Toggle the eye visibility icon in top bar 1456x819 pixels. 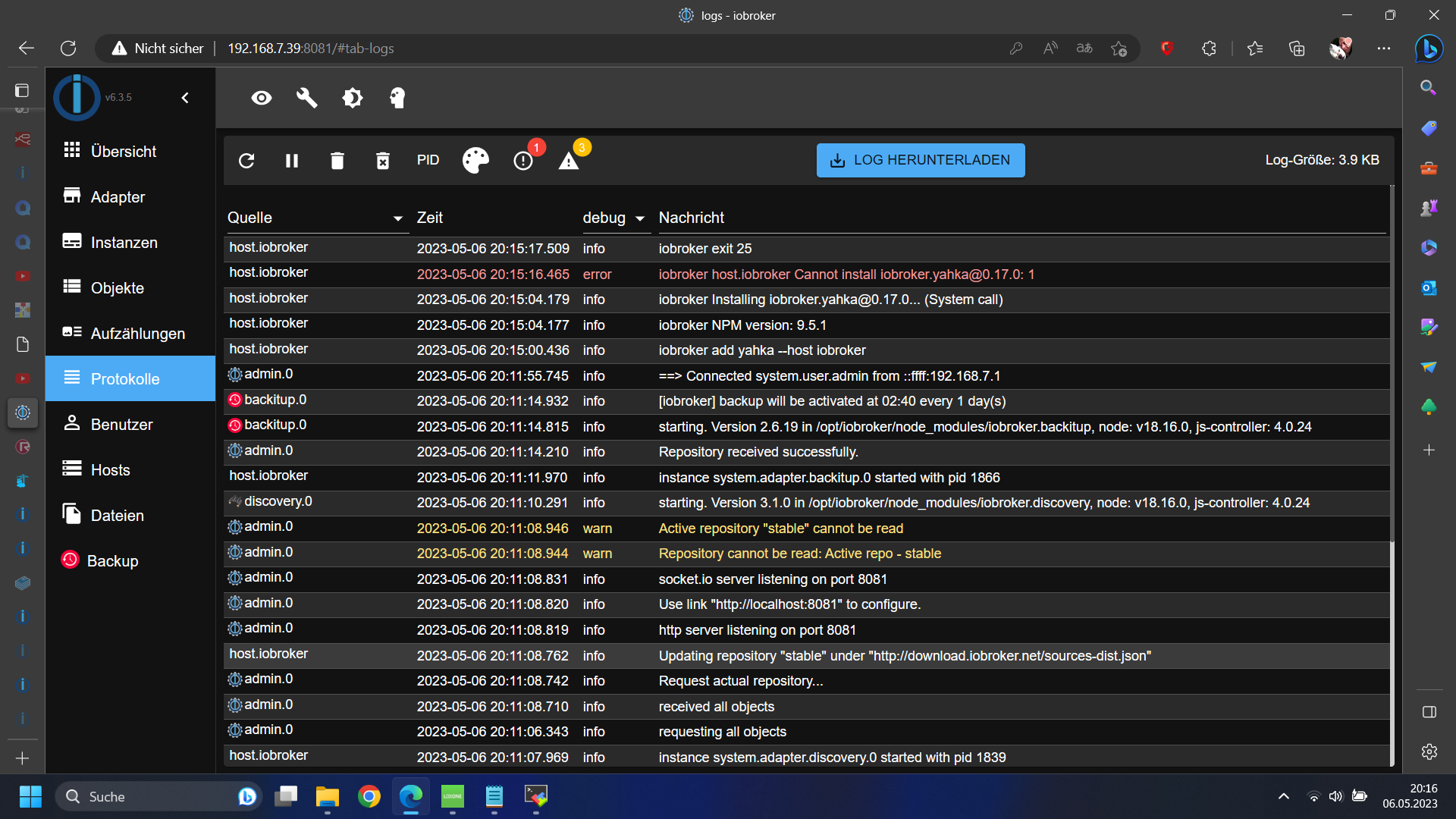point(262,98)
